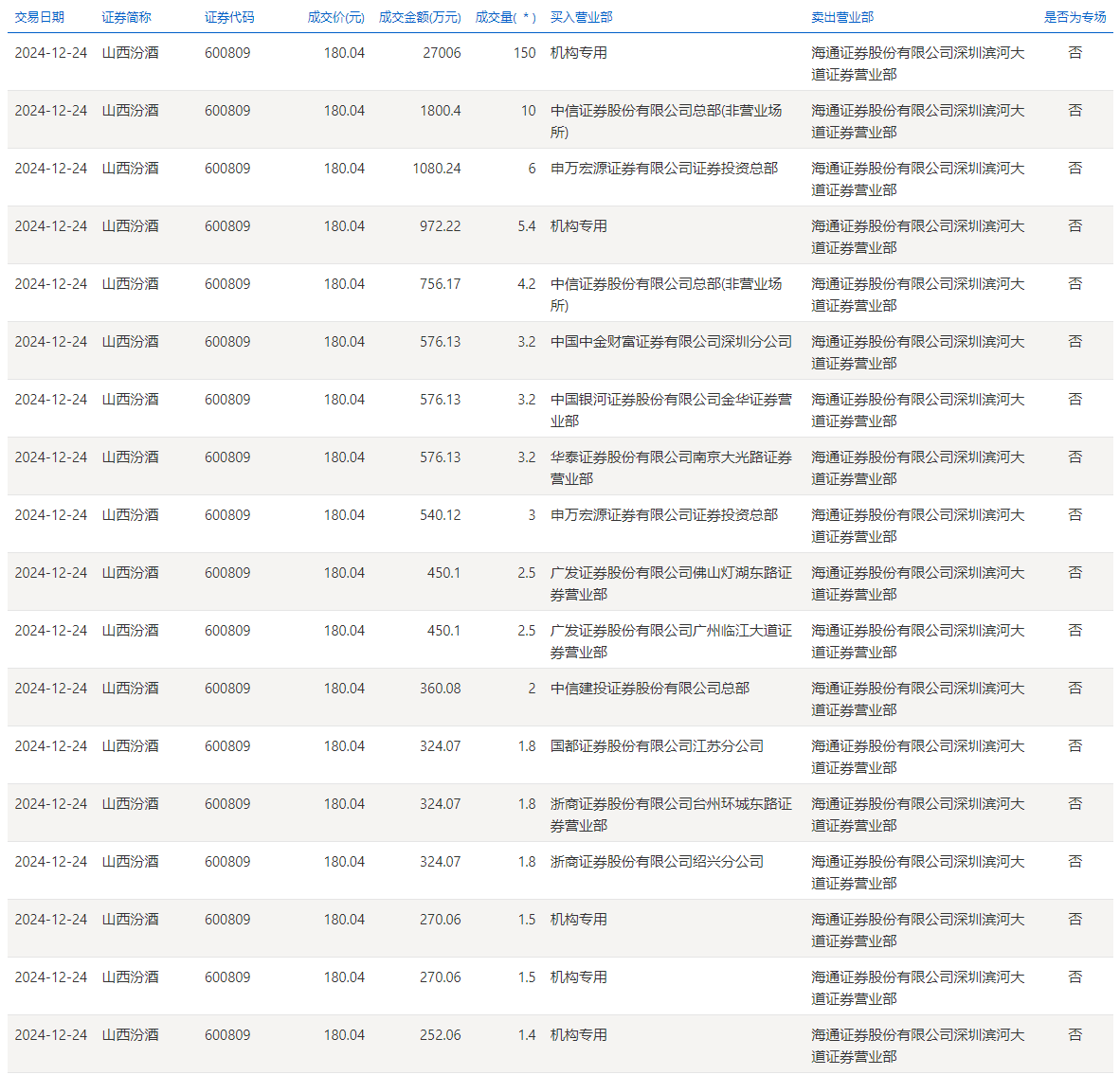The width and height of the screenshot is (1120, 1075).
Task: Click price 180.04 in the 1080.24 row
Action: 344,169
